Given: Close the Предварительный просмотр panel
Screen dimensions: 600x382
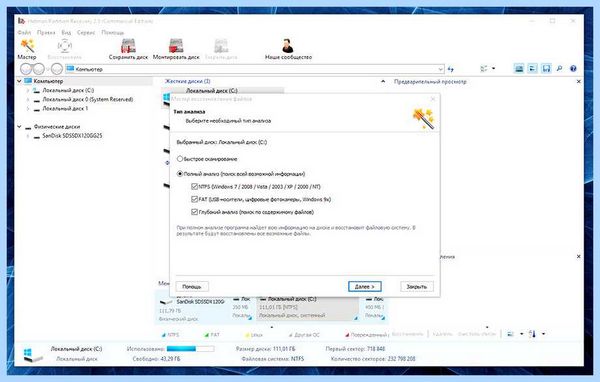Looking at the screenshot, I should pos(579,82).
